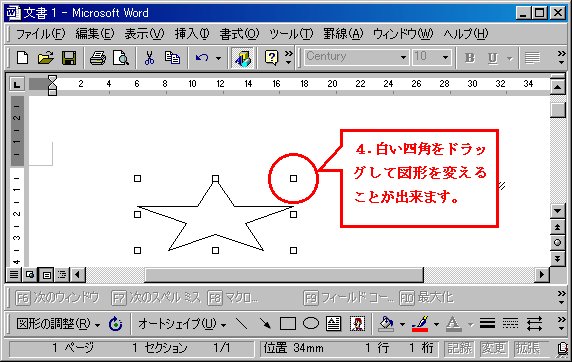
Task: Open the 挿入(I) menu
Action: tap(192, 34)
